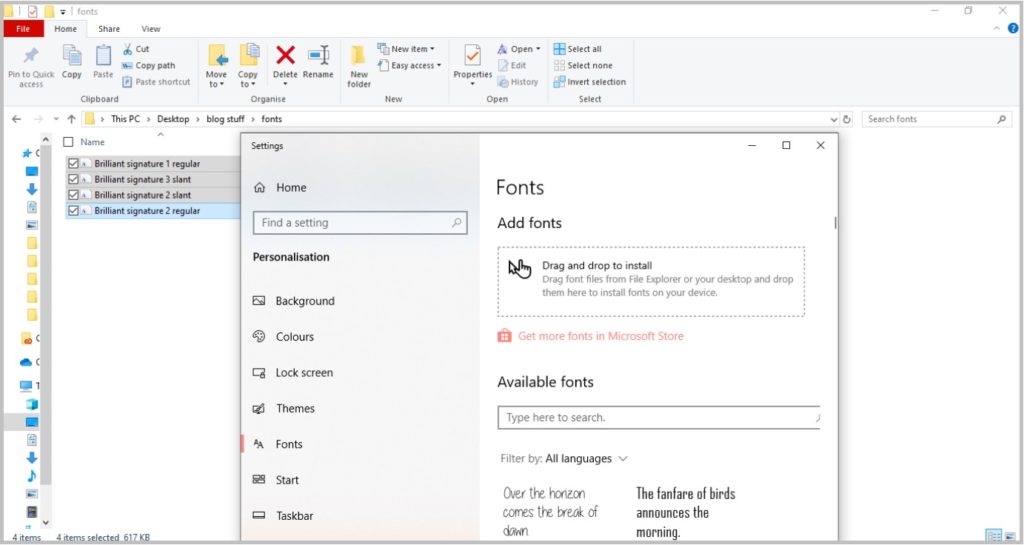
Task: Uncheck Brilliant signature 1 regular checkbox
Action: (x=73, y=163)
